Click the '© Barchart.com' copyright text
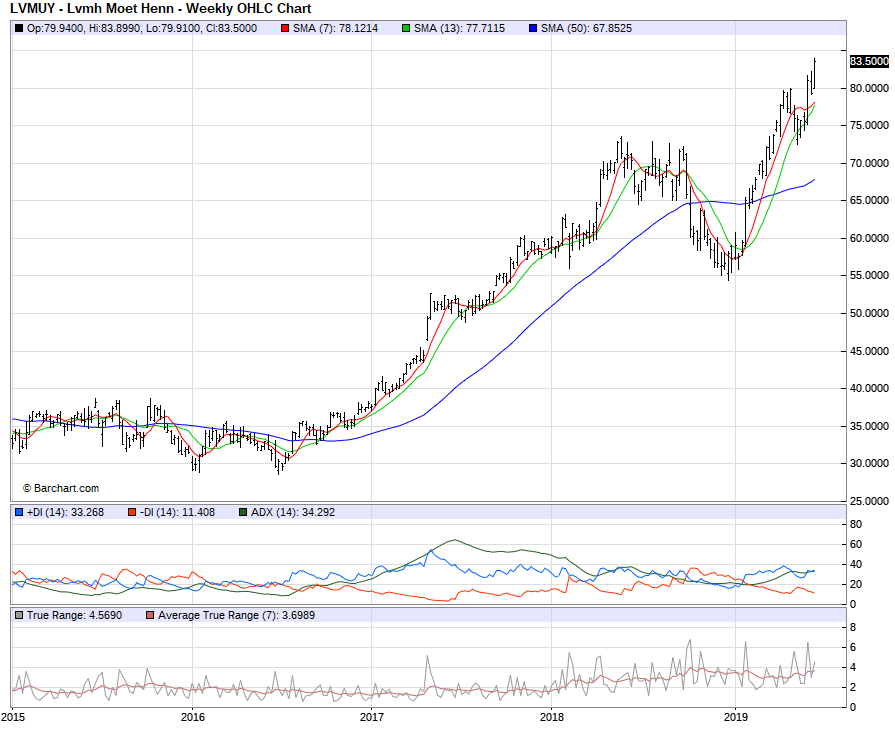Image resolution: width=895 pixels, height=748 pixels. coord(61,488)
